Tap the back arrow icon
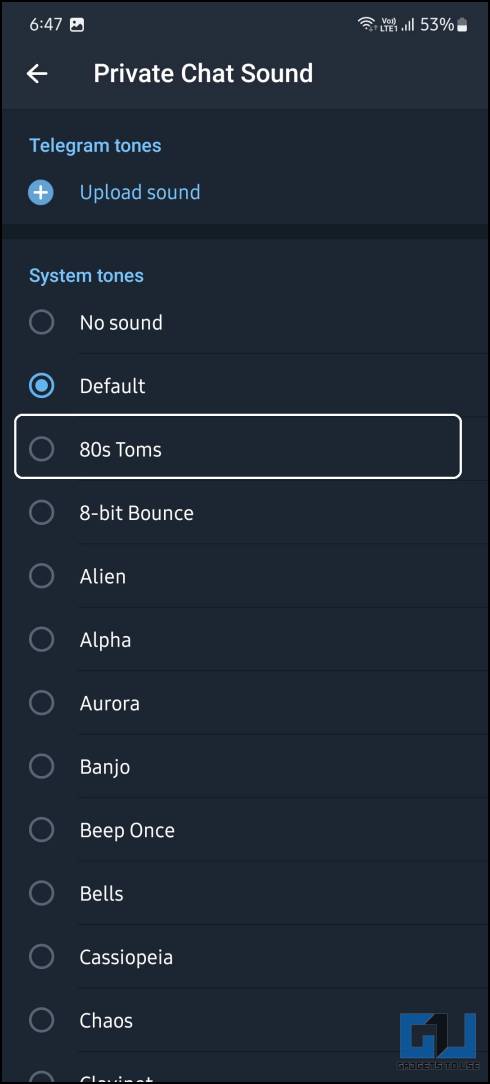 click(x=37, y=74)
